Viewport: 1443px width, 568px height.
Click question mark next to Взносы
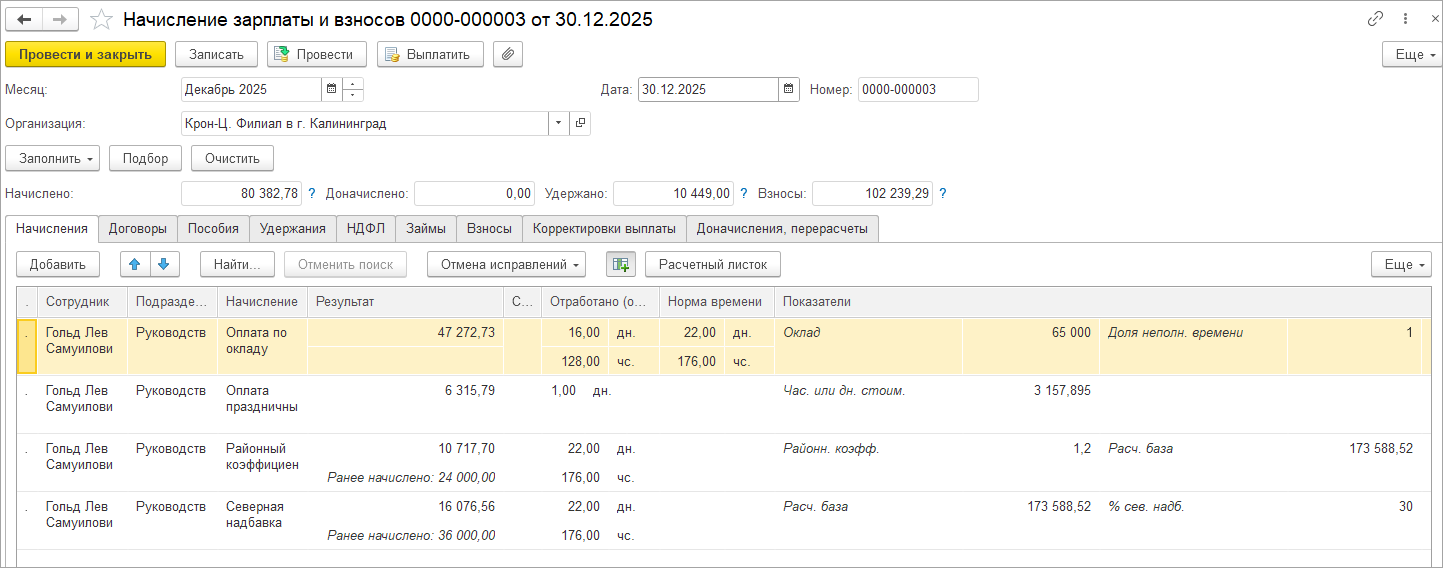pos(943,193)
